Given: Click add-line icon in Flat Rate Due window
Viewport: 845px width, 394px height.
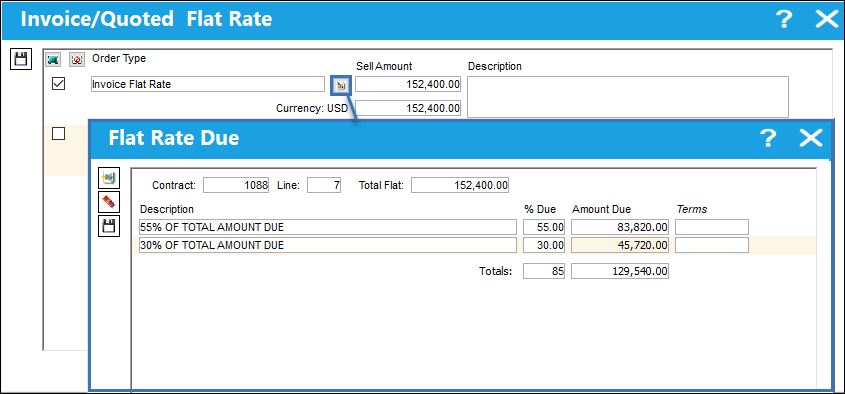Looking at the screenshot, I should click(109, 177).
